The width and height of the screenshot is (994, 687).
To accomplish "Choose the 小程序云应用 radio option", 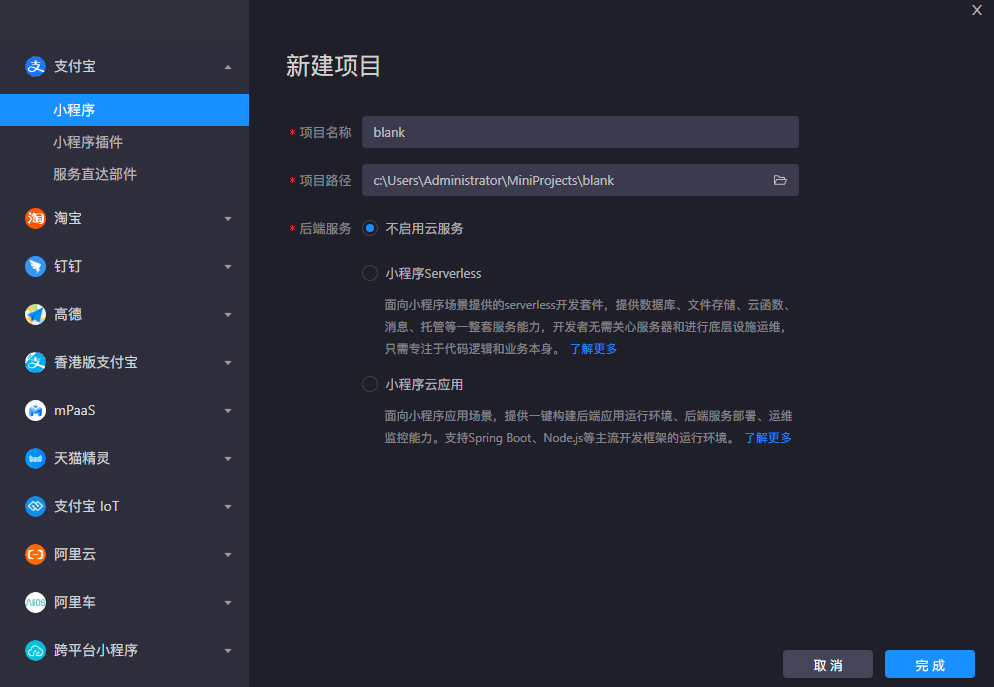I will [370, 384].
